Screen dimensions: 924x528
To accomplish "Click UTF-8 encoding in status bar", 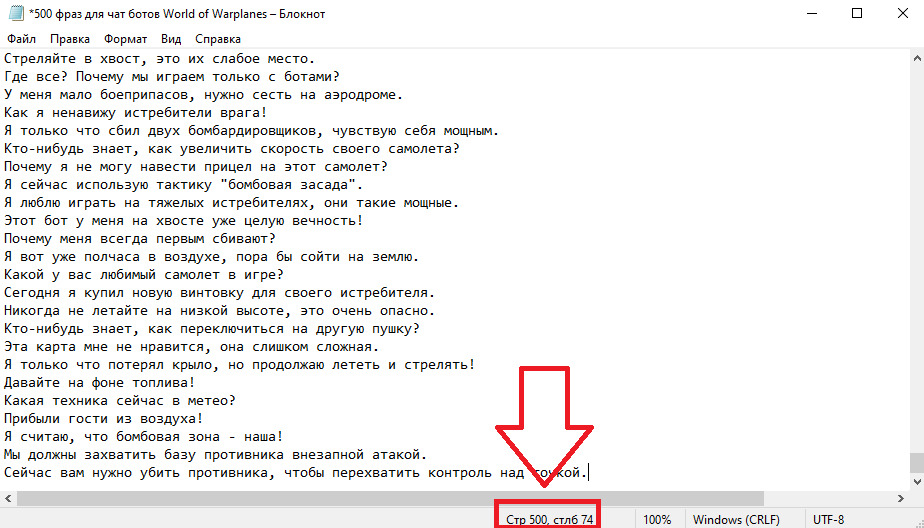I will (829, 520).
